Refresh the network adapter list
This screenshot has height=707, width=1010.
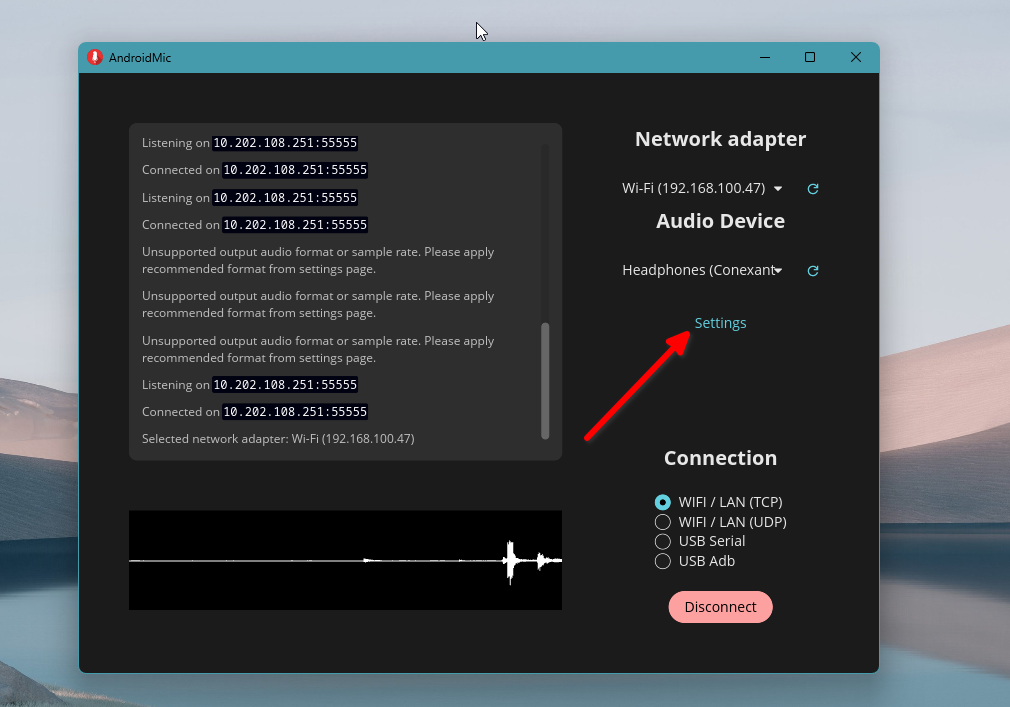[812, 189]
